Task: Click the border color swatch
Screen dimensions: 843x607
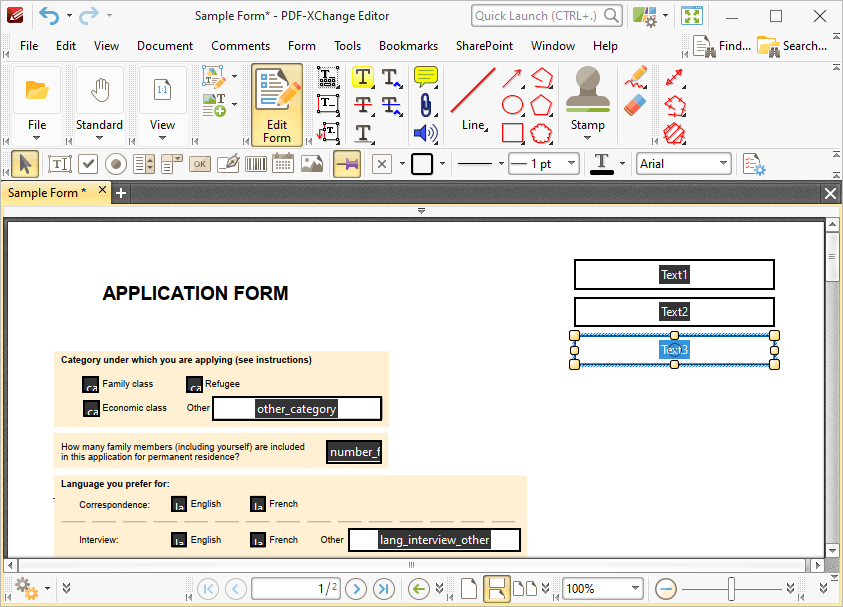Action: (422, 164)
